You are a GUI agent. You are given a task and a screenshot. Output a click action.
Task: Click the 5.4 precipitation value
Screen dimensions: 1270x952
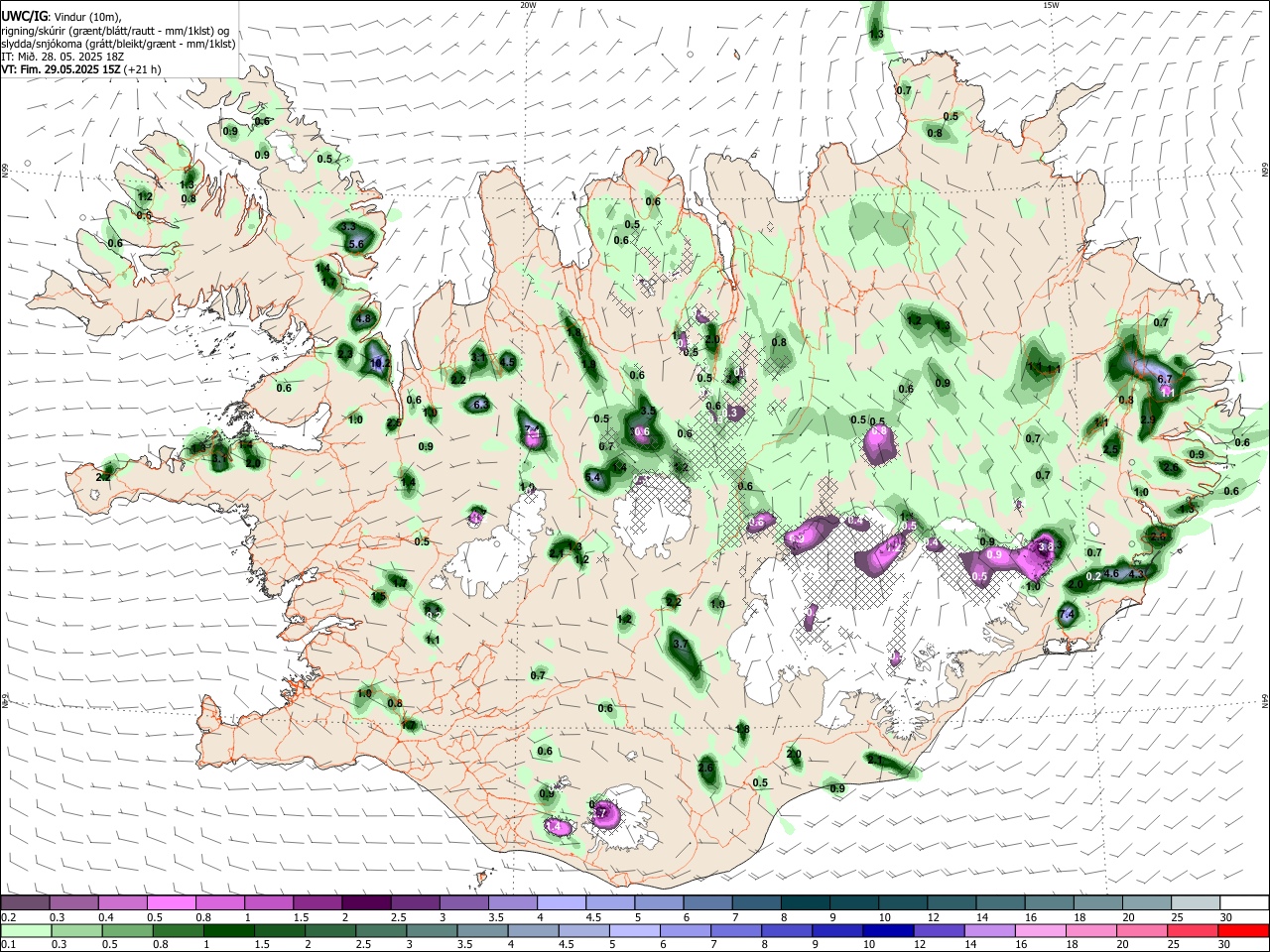tap(593, 478)
